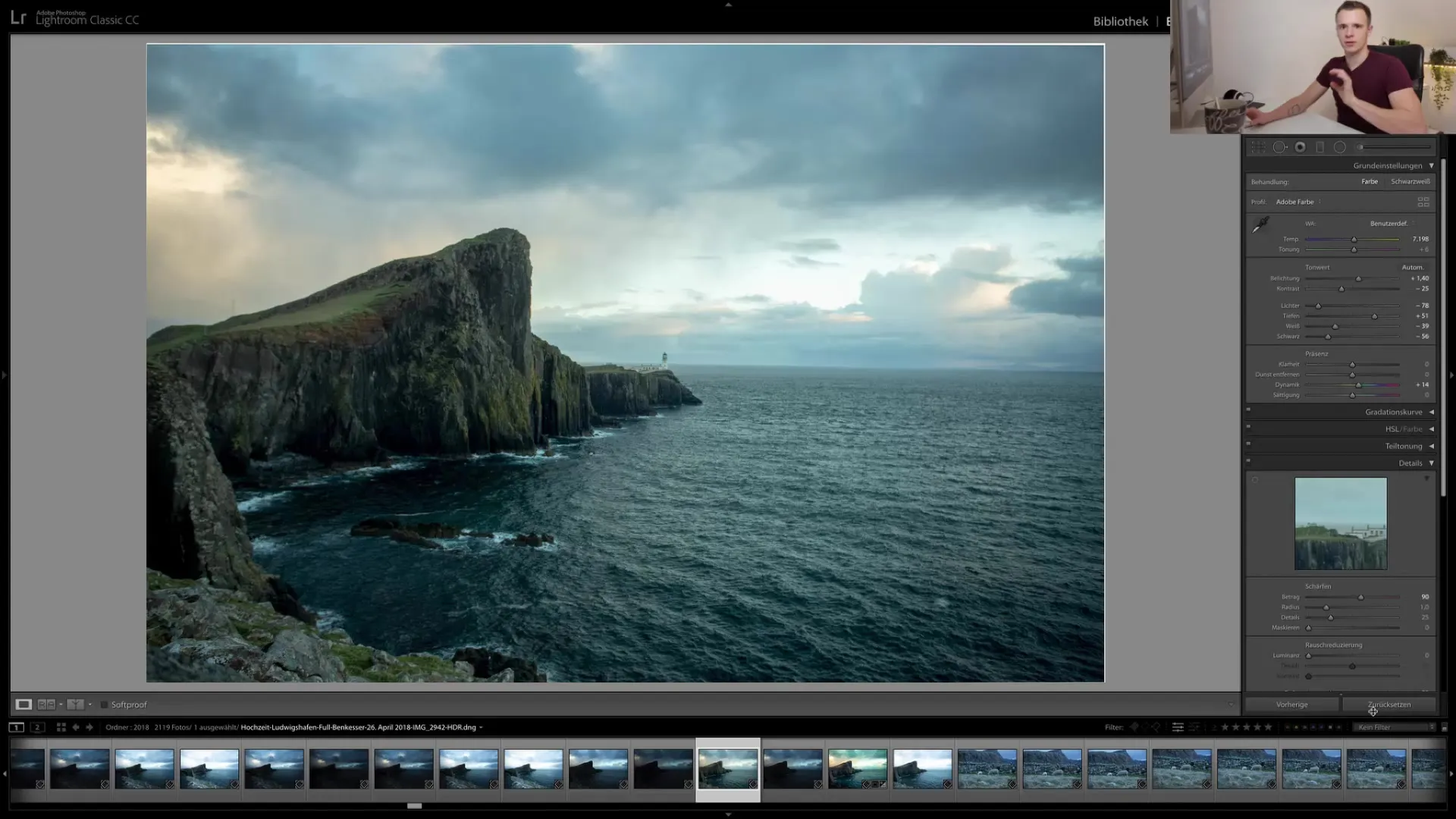This screenshot has height=819, width=1456.
Task: Click detail preview target picker icon
Action: coord(1255,480)
